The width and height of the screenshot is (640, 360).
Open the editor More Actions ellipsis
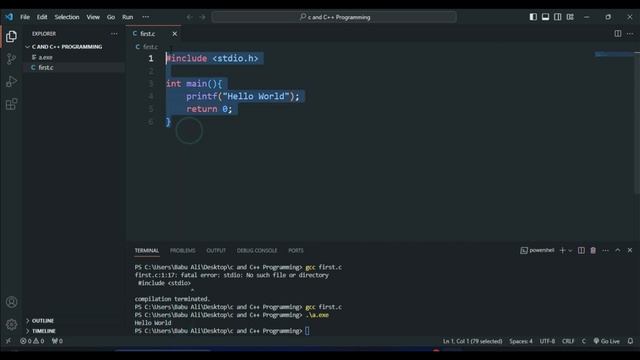(x=630, y=33)
